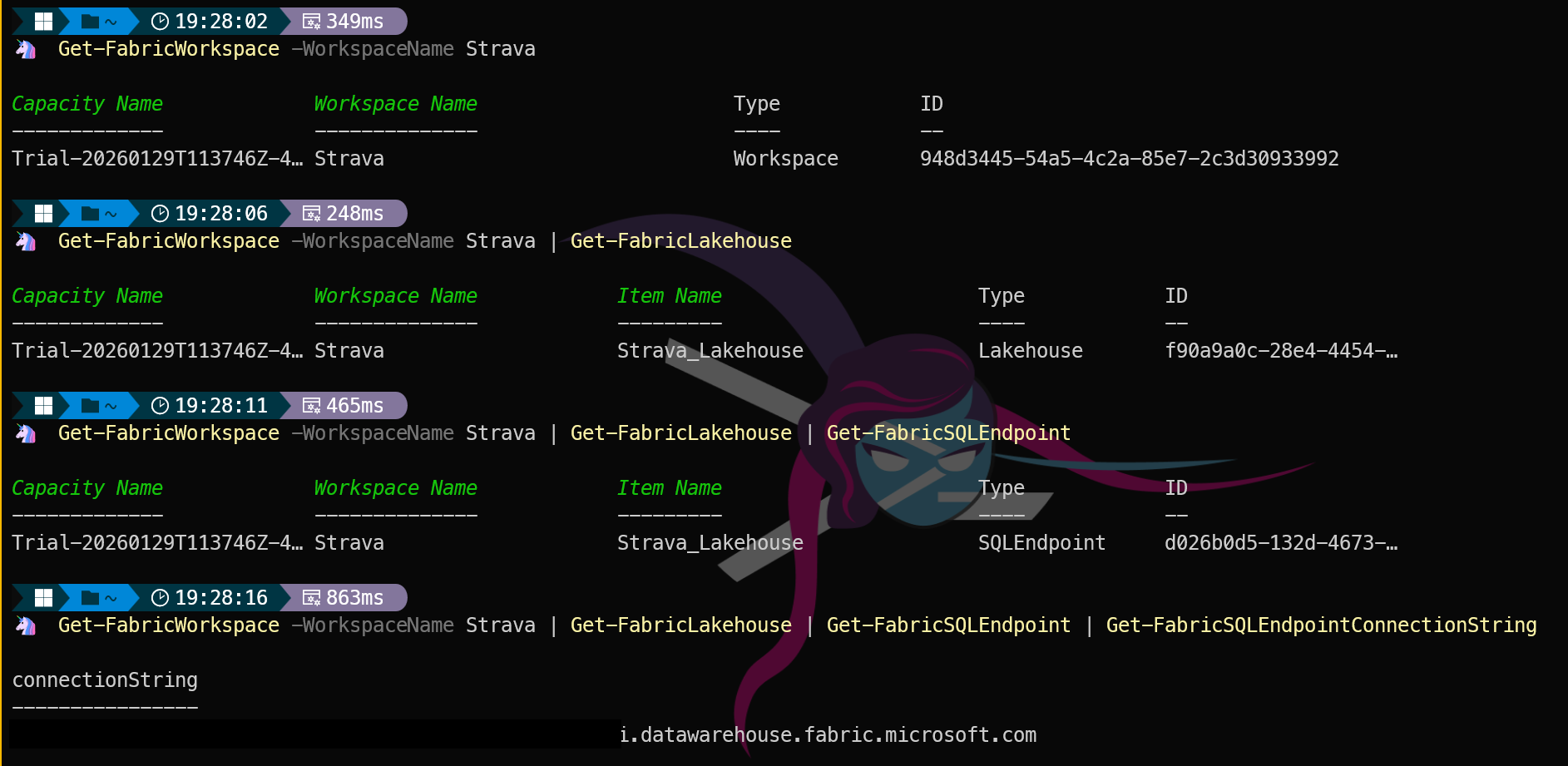
Task: Click the "Item Name" header above the Lakehouse row
Action: tap(670, 296)
